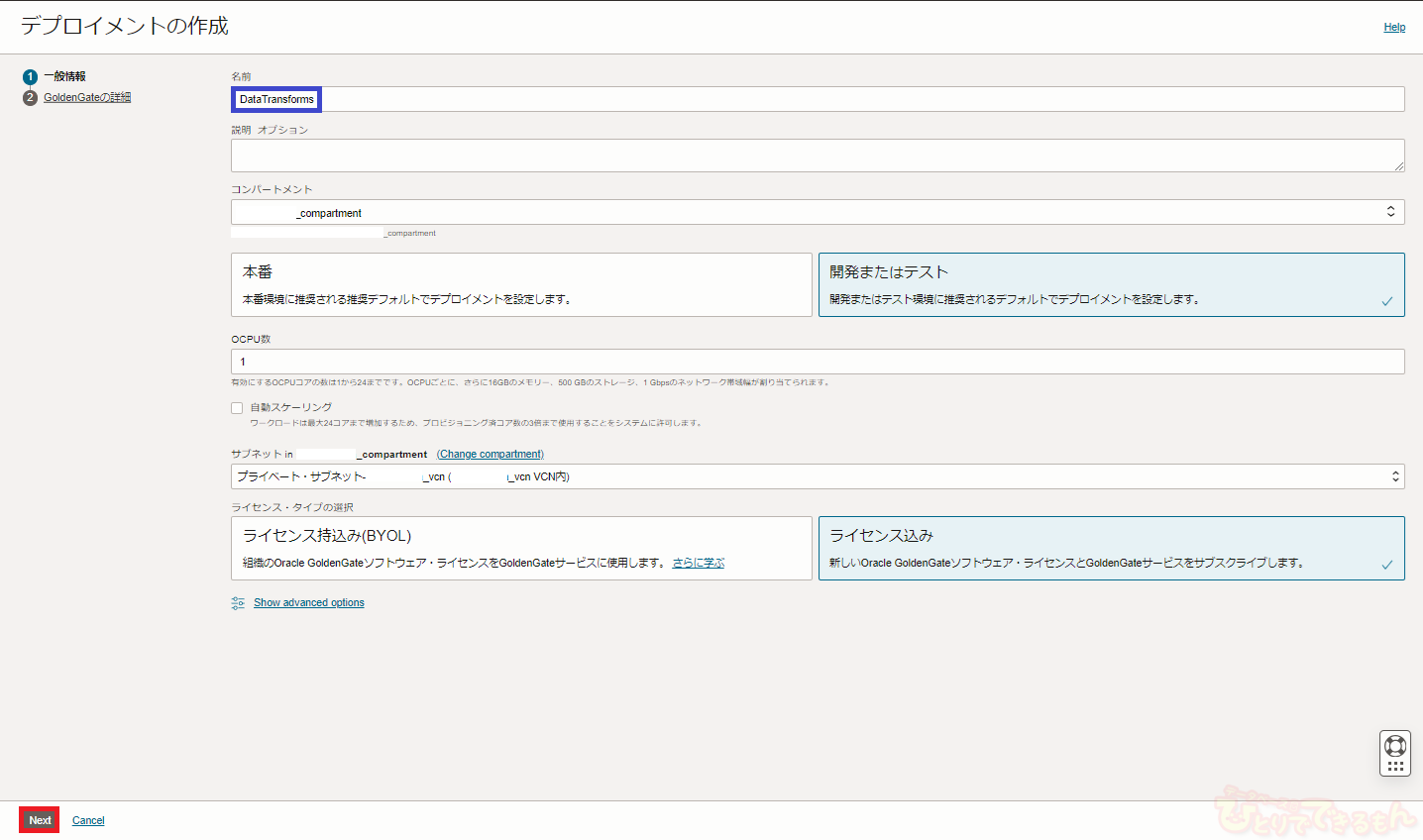
Task: Choose the ライセンス込み license option
Action: (x=1111, y=548)
